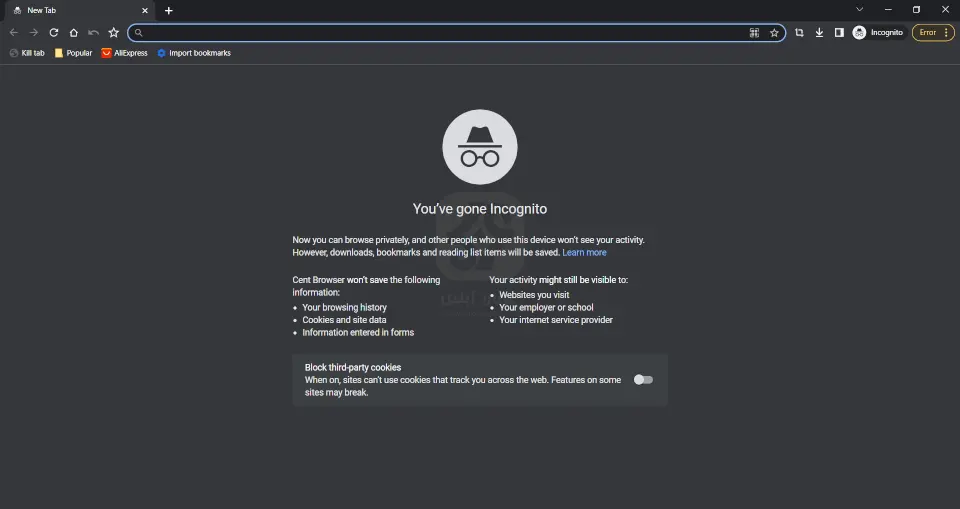The height and width of the screenshot is (509, 960).
Task: Expand the tab search chevron
Action: (859, 10)
